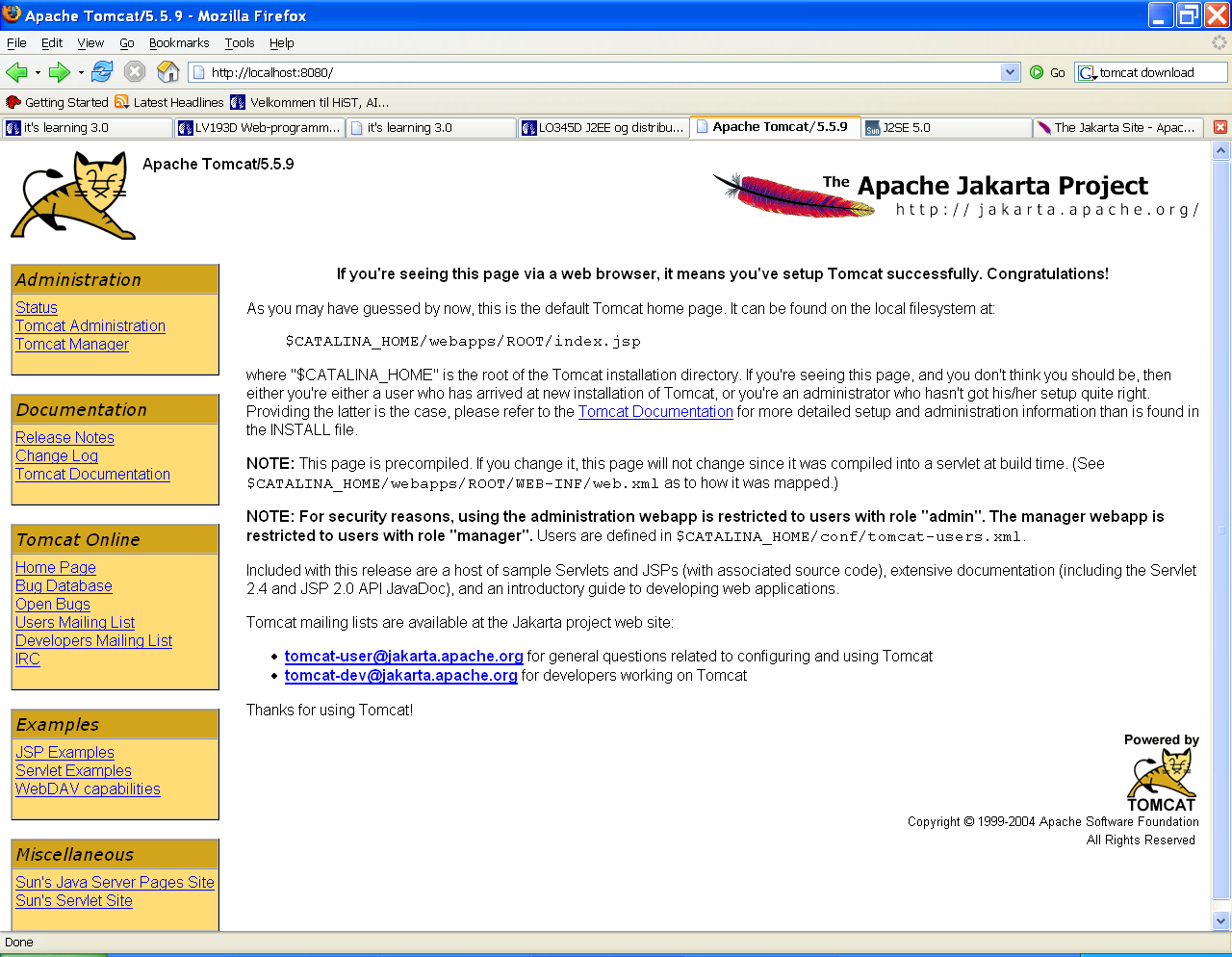Open the Change Log link

[57, 455]
